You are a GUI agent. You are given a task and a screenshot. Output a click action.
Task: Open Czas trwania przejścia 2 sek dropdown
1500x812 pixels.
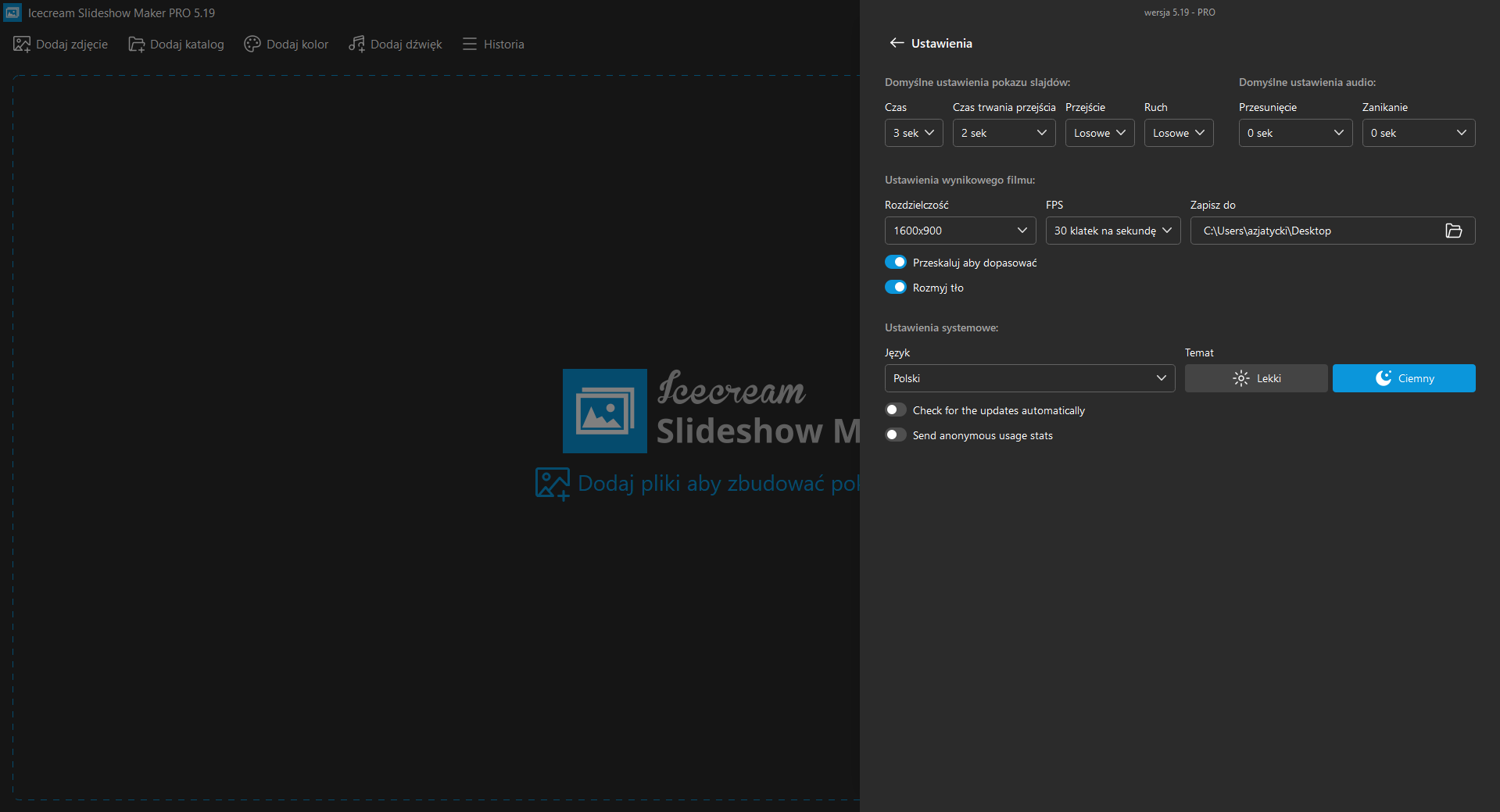[1004, 133]
